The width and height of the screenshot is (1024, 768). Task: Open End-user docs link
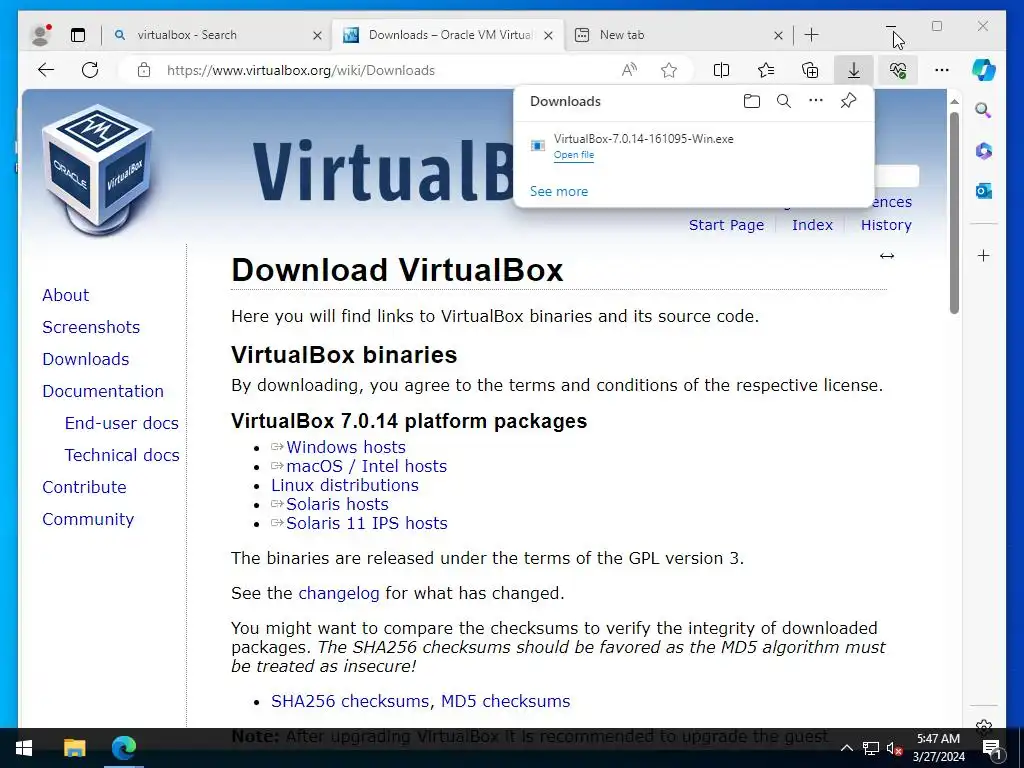coord(121,423)
